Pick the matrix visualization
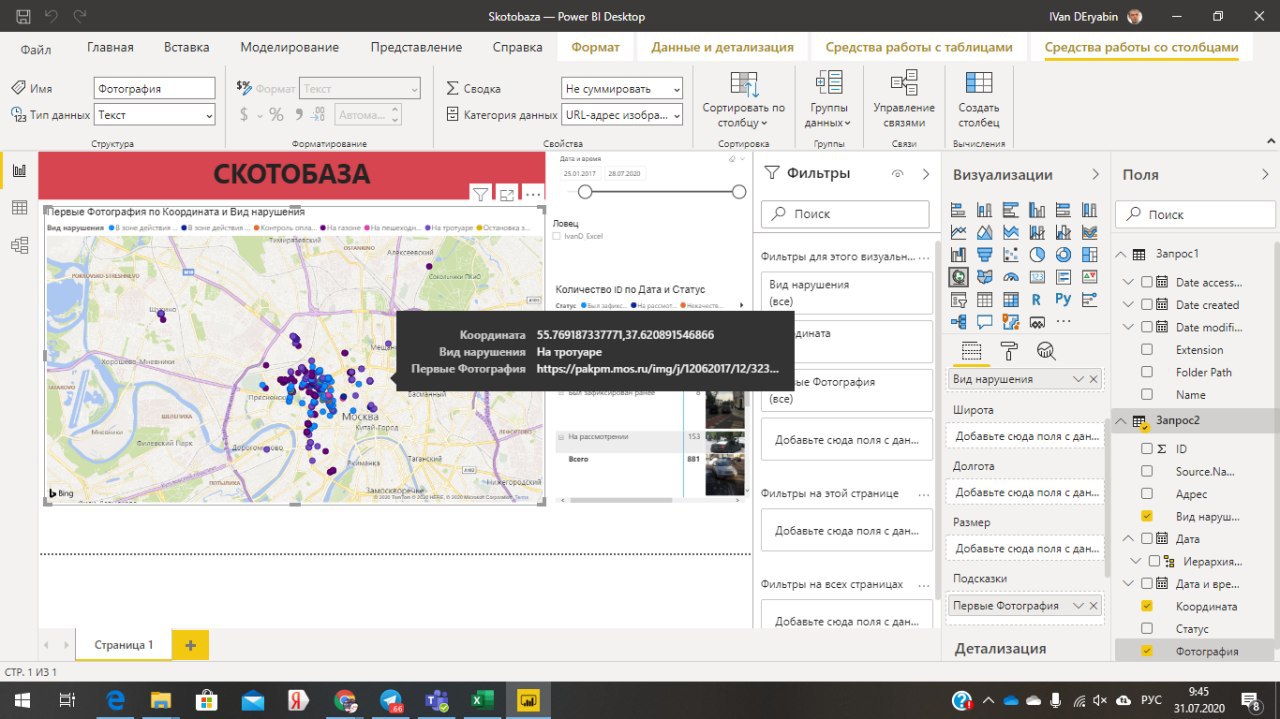Viewport: 1280px width, 719px height. pos(1011,299)
